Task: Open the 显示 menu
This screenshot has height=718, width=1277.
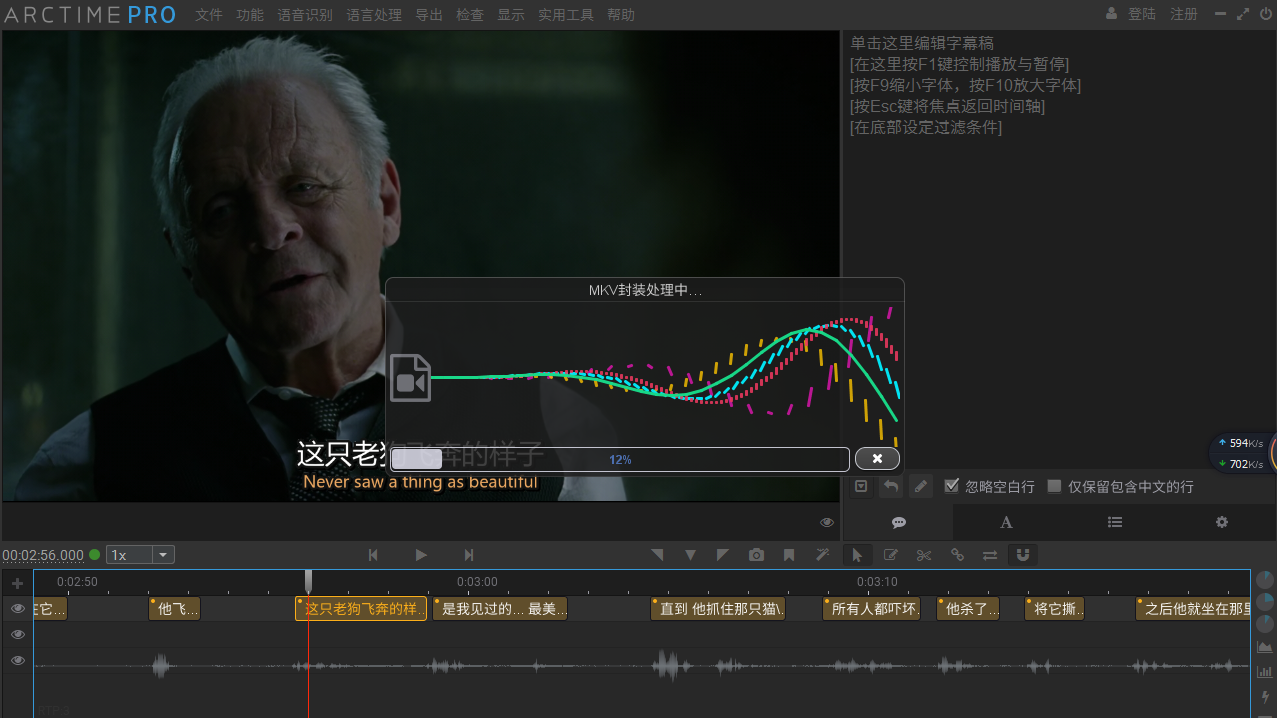Action: (x=511, y=15)
